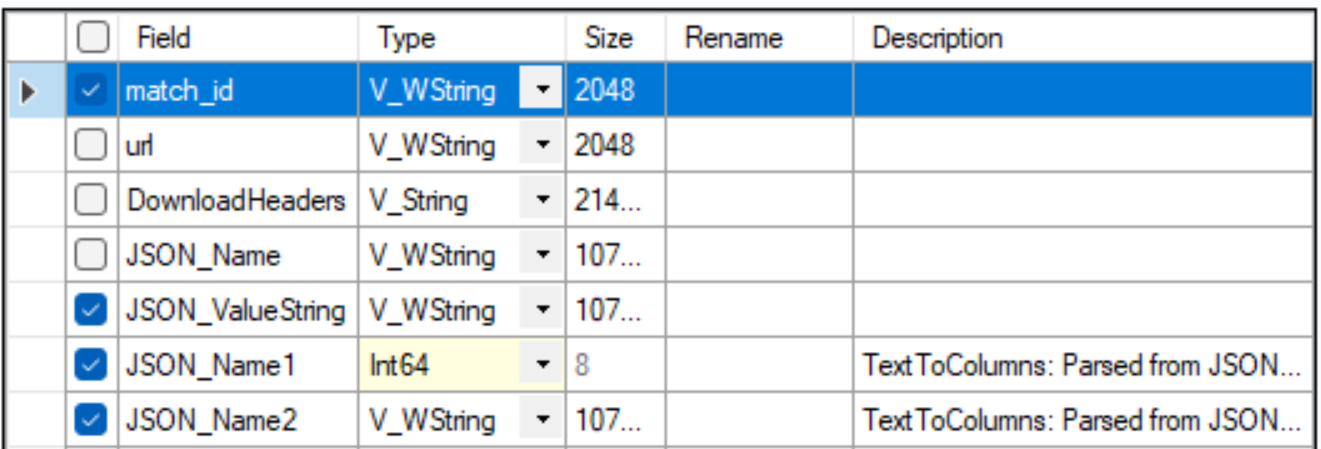Sort by the Size column header
Image resolution: width=1321 pixels, height=449 pixels.
(x=615, y=38)
